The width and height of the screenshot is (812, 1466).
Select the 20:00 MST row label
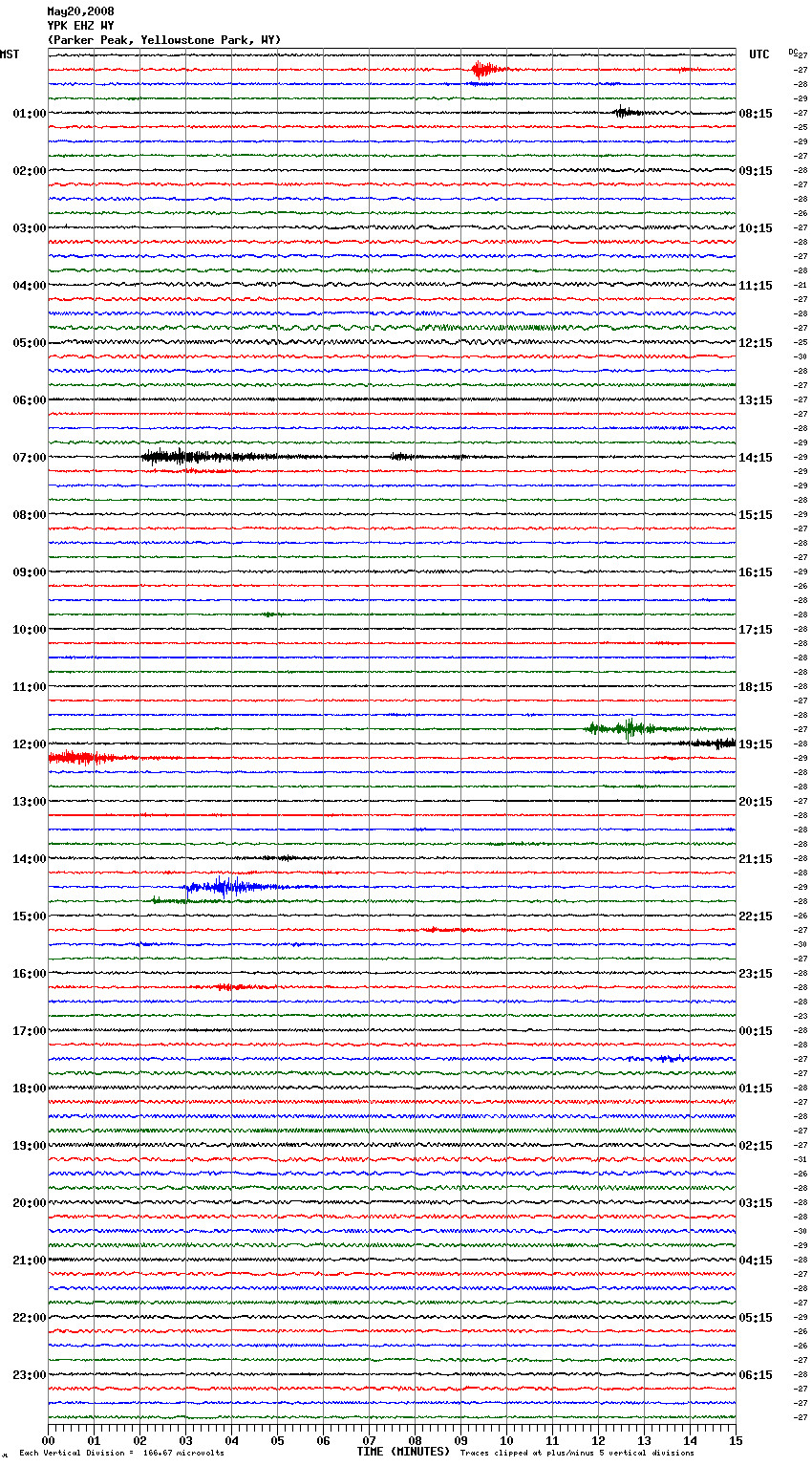[x=30, y=1202]
